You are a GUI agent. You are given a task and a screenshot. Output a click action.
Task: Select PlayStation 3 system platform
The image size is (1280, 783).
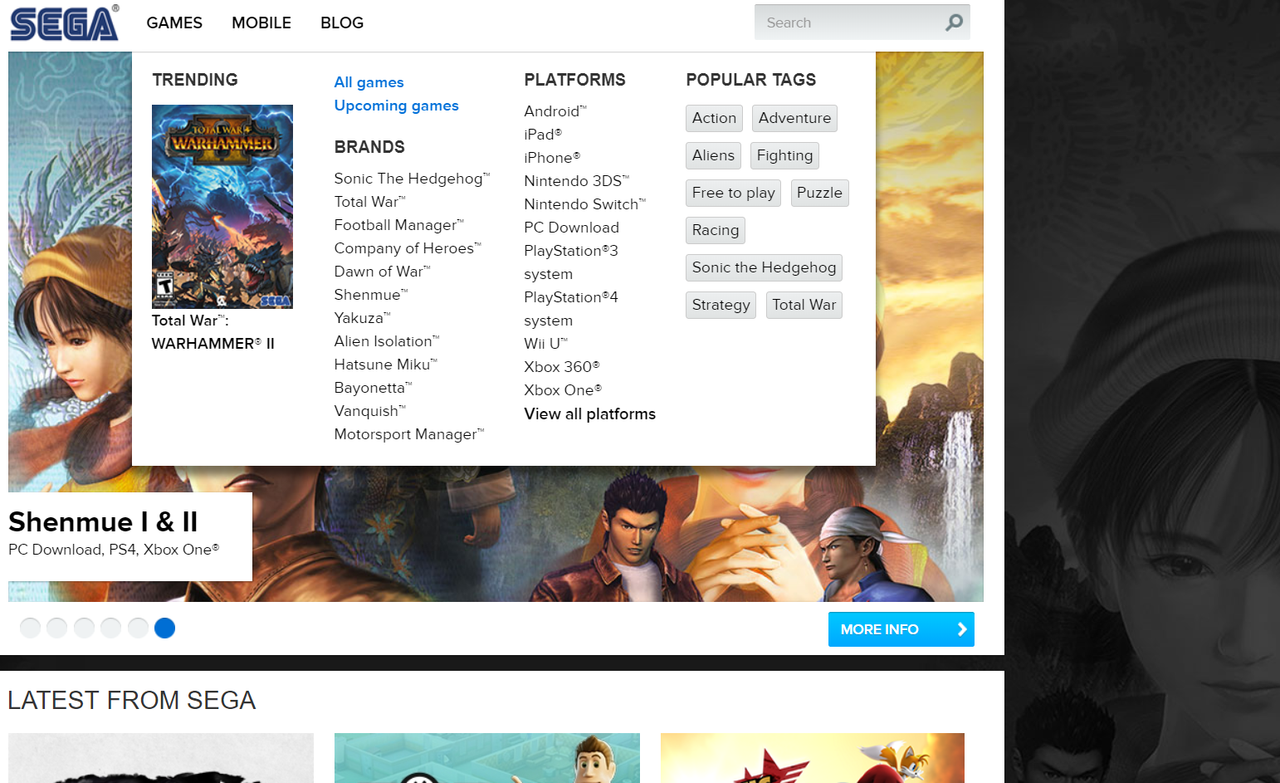click(x=571, y=262)
